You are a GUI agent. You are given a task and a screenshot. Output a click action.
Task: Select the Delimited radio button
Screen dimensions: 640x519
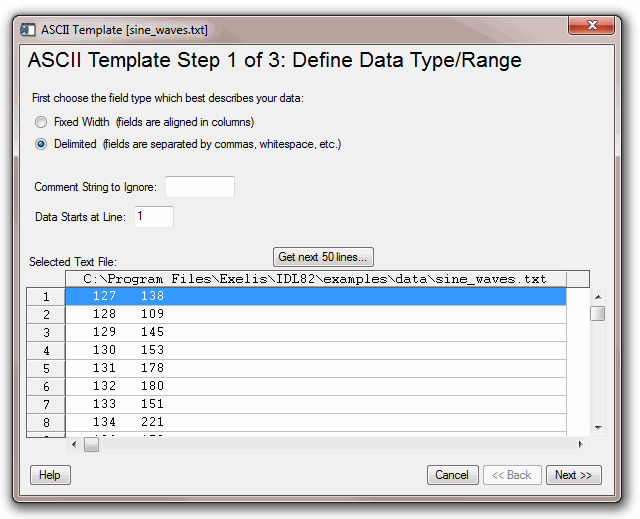coord(41,144)
